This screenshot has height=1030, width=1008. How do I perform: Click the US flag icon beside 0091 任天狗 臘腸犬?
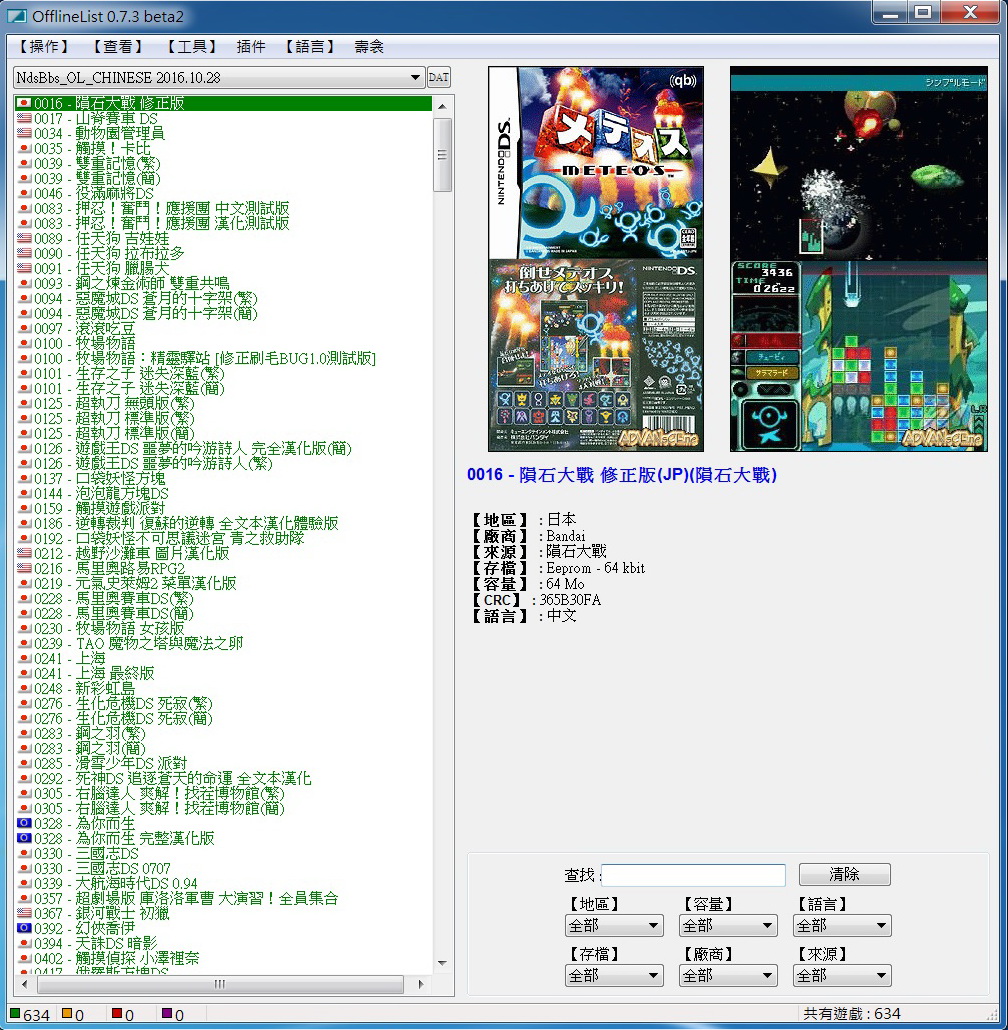(x=24, y=269)
